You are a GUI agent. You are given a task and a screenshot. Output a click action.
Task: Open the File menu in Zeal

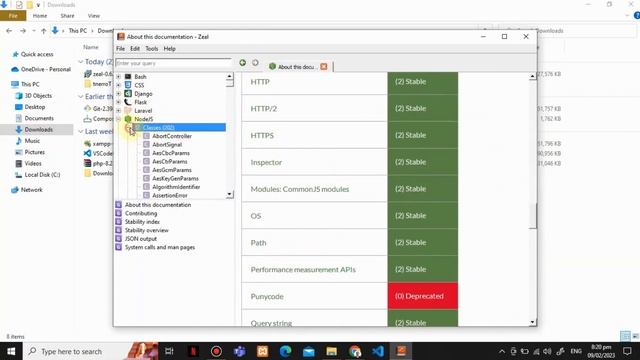pyautogui.click(x=120, y=49)
